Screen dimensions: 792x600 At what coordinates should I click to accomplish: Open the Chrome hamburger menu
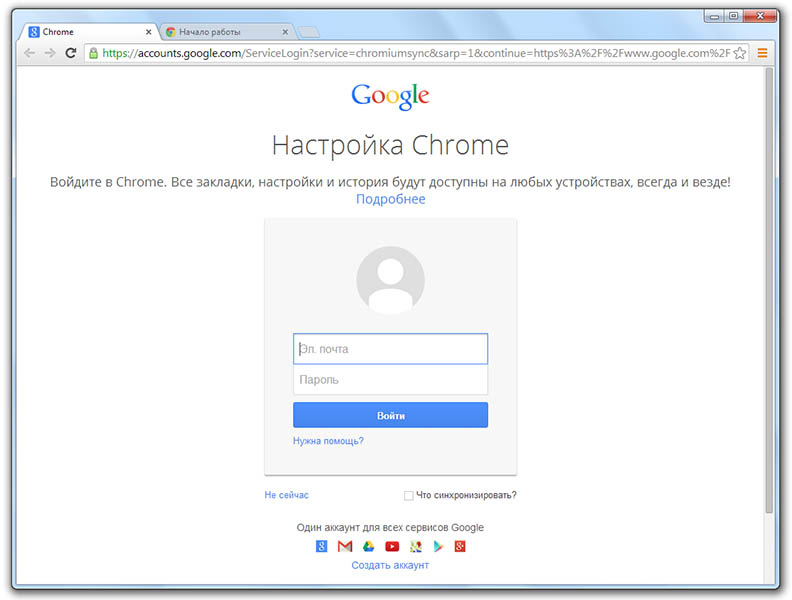[762, 53]
